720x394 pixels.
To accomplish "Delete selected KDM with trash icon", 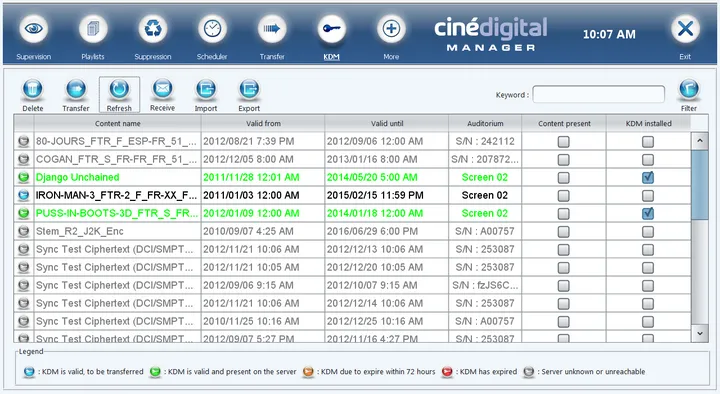I will [33, 89].
